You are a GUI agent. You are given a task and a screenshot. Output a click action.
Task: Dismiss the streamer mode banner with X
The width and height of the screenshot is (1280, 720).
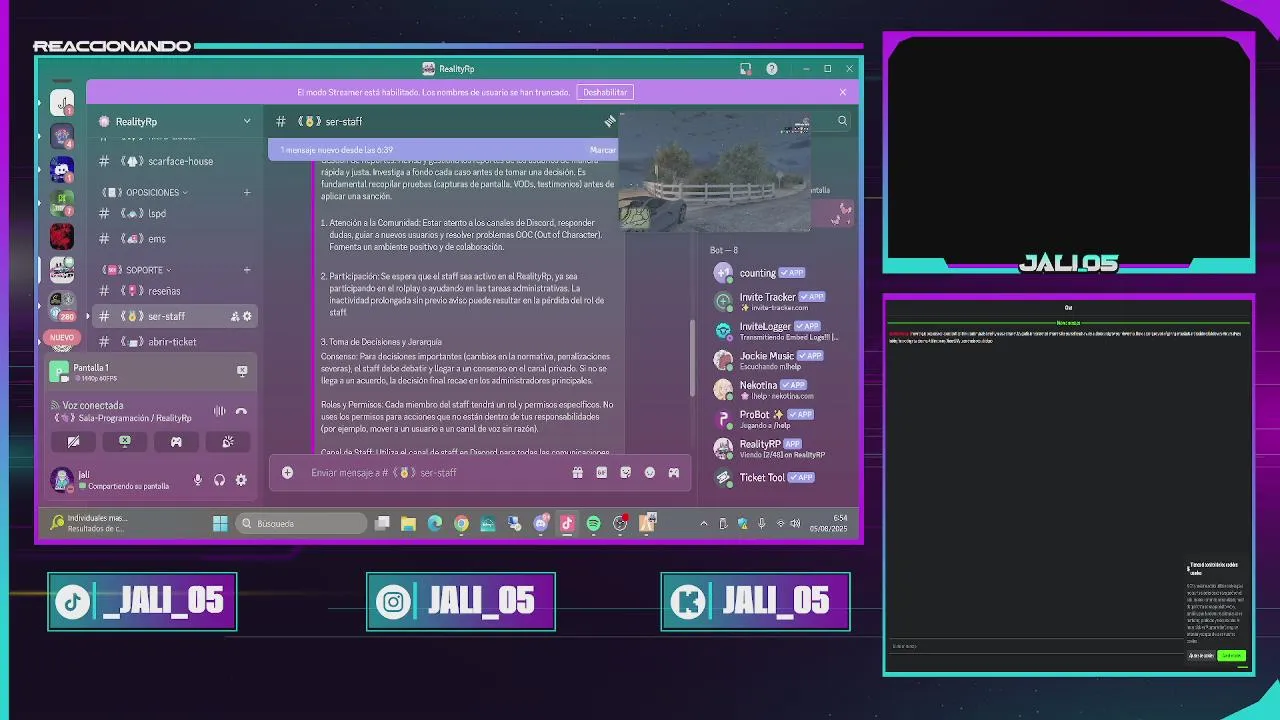point(842,92)
